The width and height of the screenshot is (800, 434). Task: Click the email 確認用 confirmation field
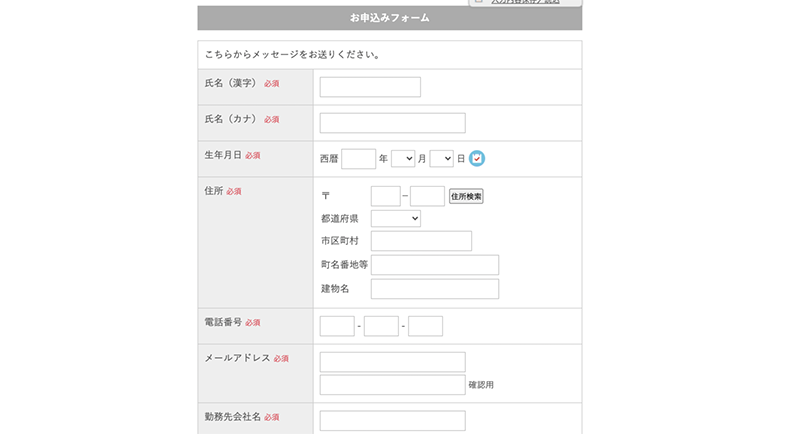pyautogui.click(x=392, y=385)
